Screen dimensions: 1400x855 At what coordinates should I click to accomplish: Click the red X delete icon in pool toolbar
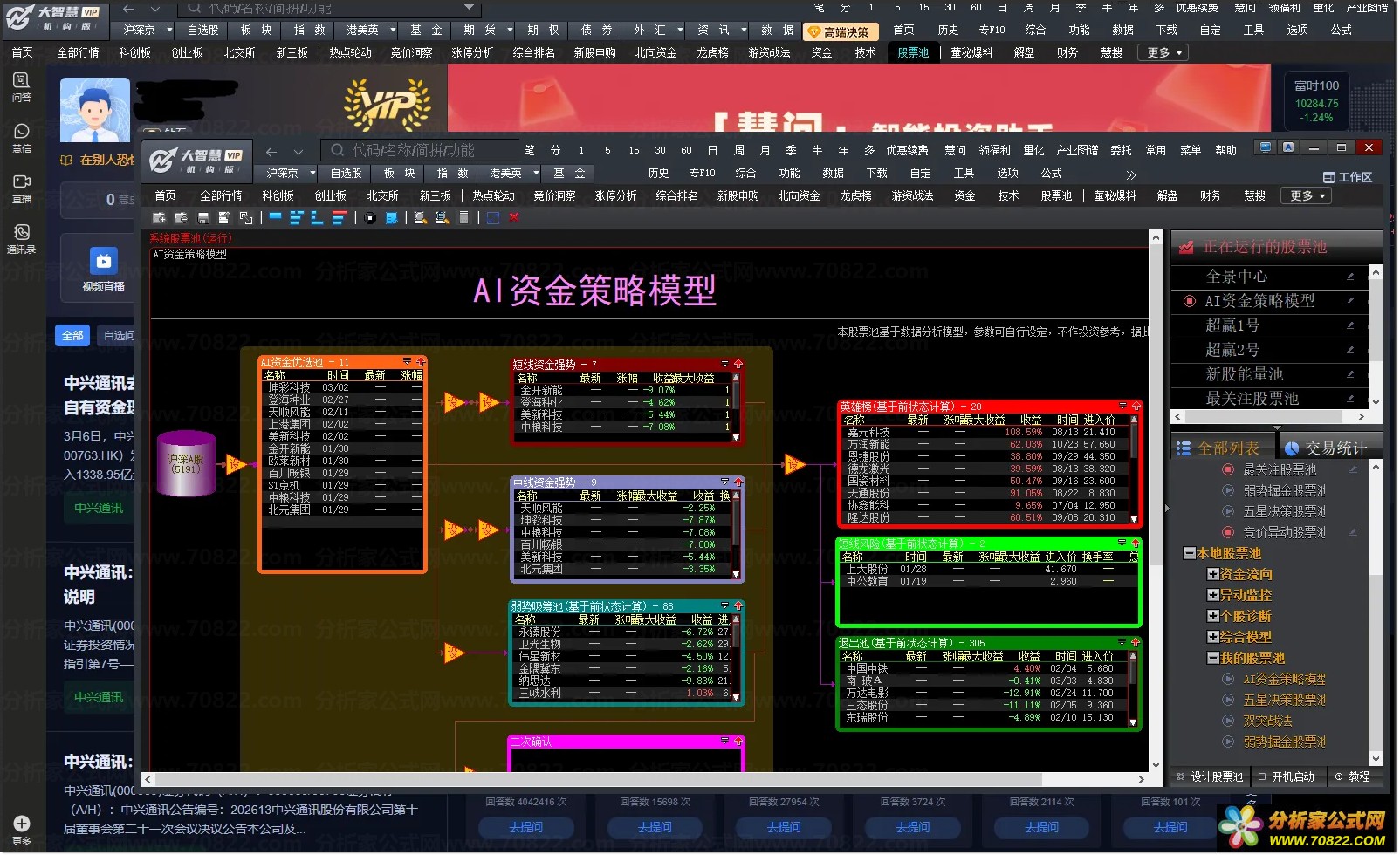(x=514, y=217)
